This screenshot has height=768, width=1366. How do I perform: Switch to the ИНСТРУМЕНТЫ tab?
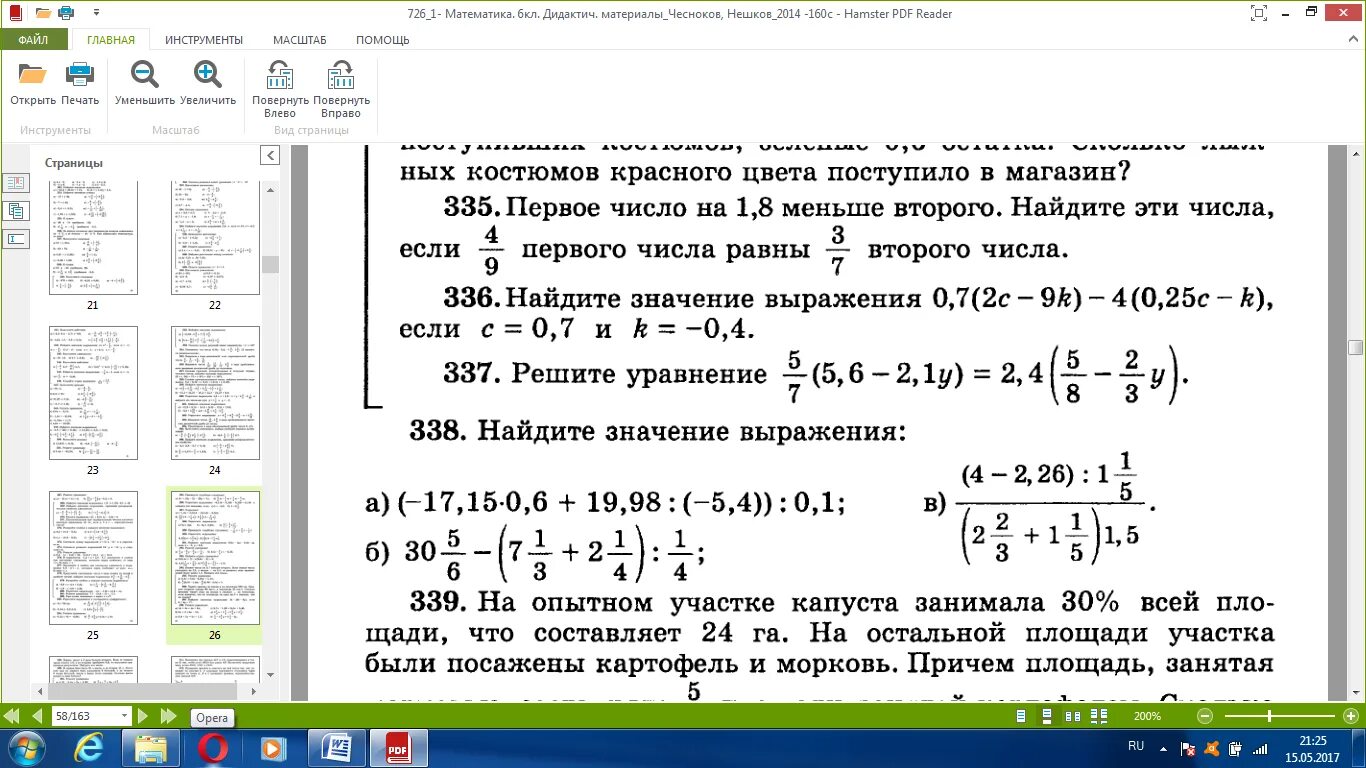(204, 40)
